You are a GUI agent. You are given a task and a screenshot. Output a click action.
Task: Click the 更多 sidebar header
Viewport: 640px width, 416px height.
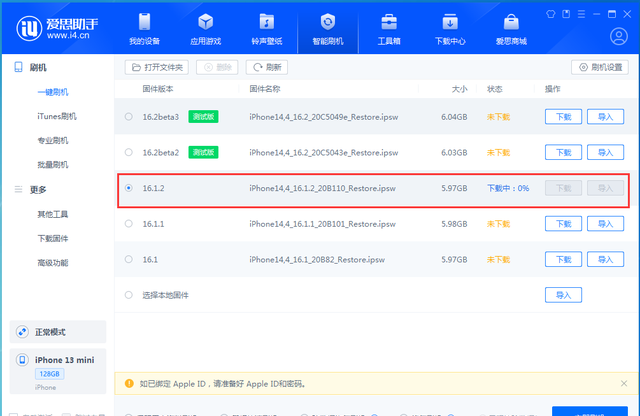tap(38, 189)
